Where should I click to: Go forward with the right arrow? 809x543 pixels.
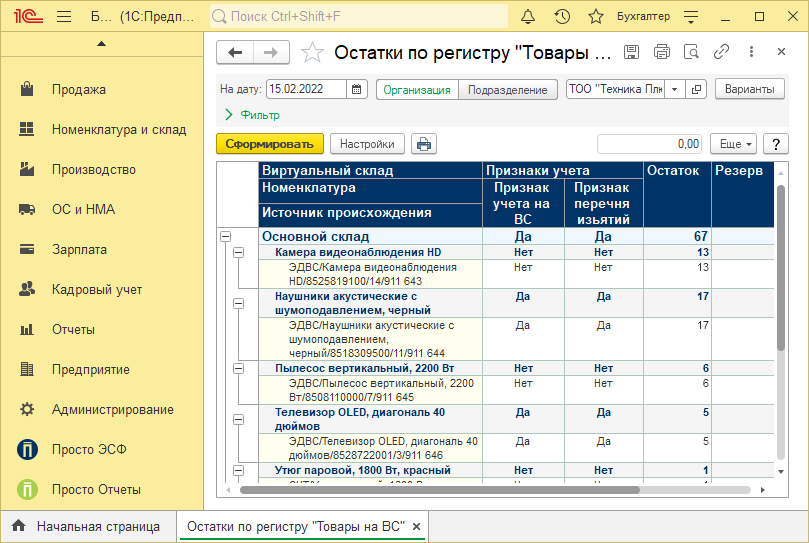(x=271, y=52)
